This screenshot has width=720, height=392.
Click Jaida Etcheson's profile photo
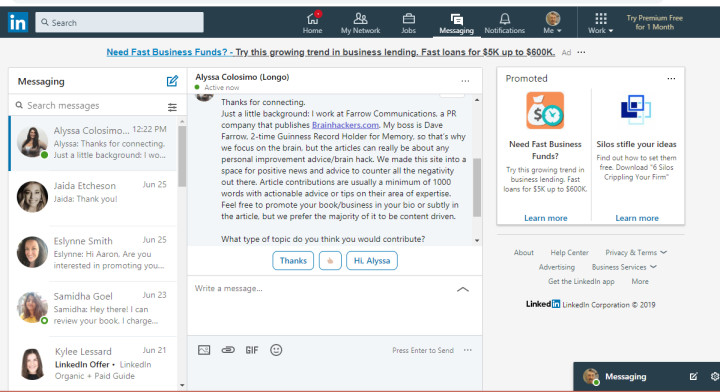point(32,196)
